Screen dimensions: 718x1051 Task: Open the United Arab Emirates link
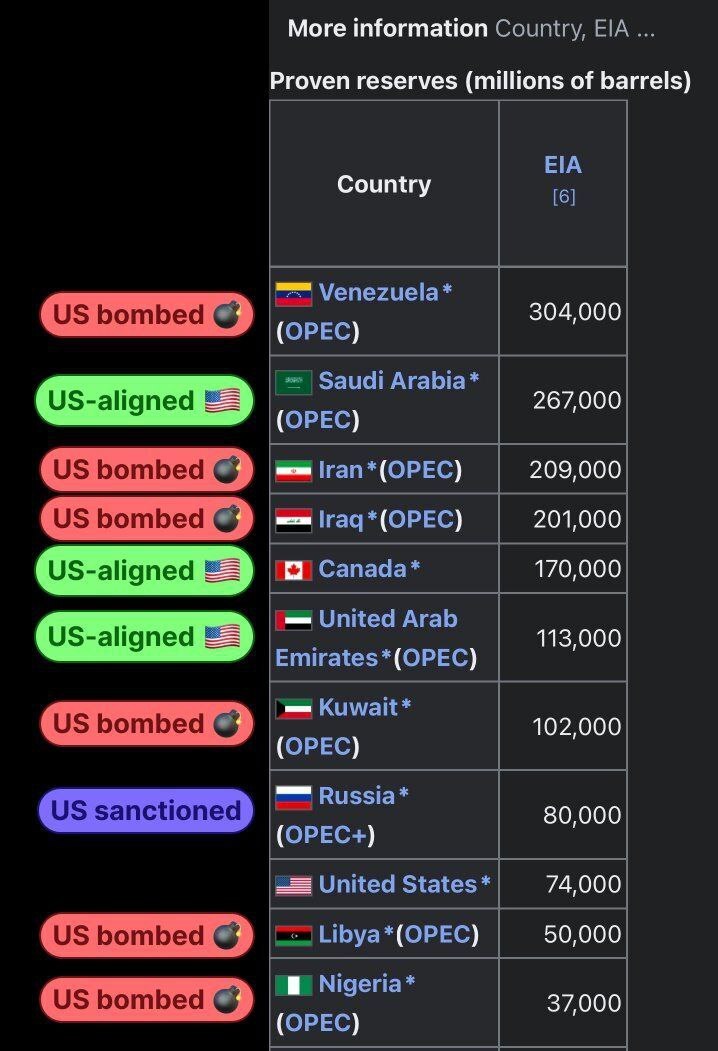point(388,619)
